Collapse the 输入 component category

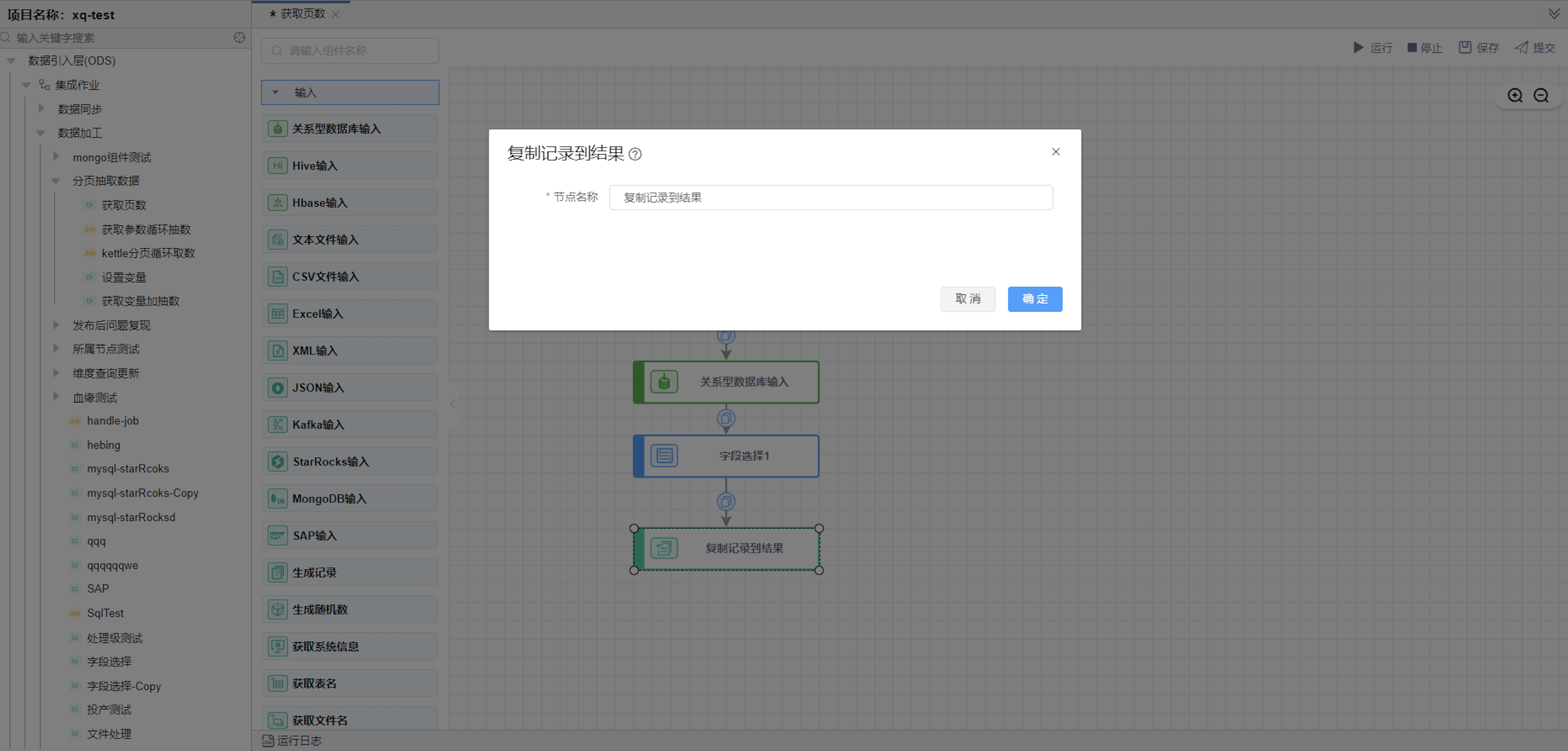[x=276, y=92]
